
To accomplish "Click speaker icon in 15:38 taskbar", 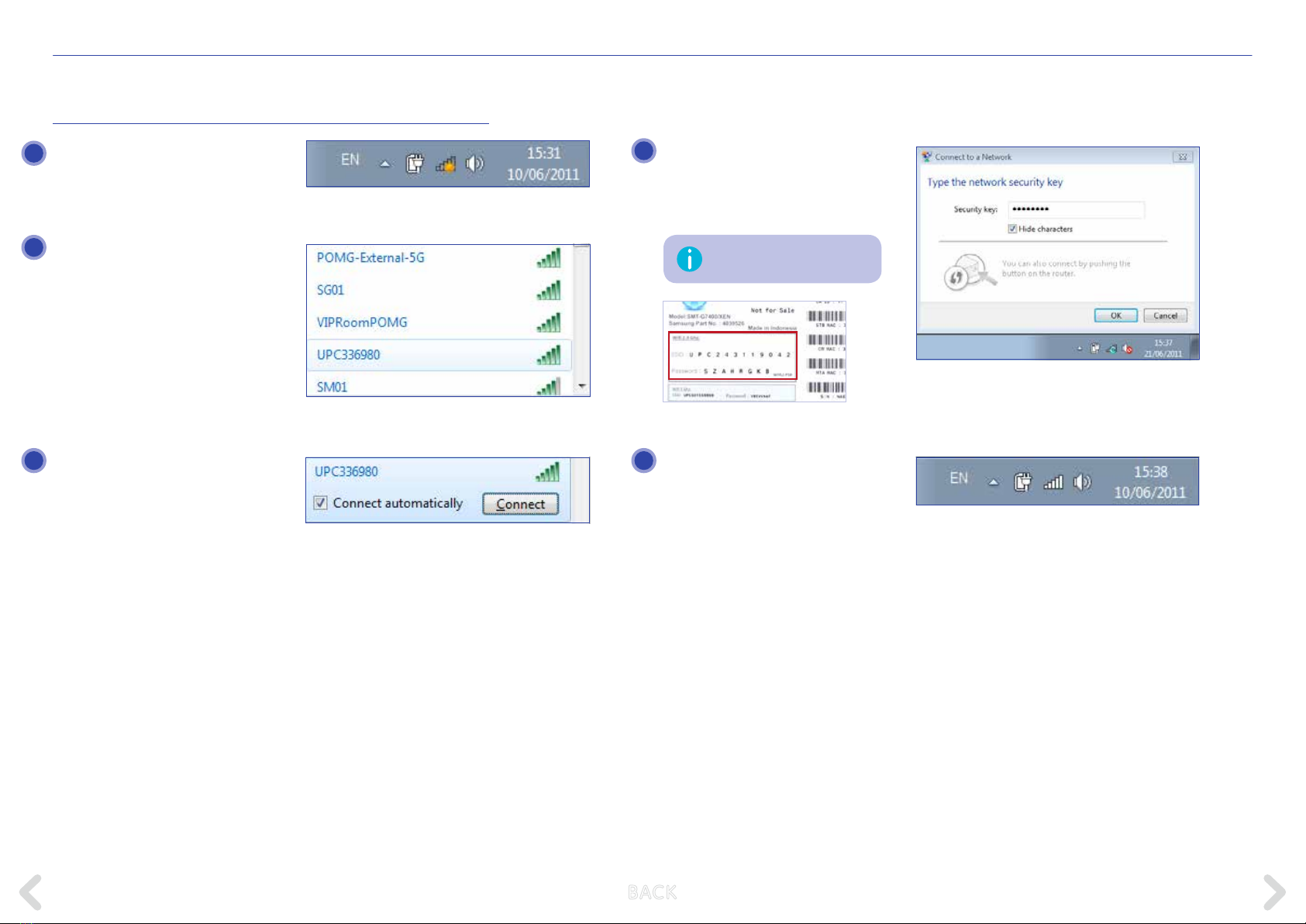I will [x=1082, y=482].
